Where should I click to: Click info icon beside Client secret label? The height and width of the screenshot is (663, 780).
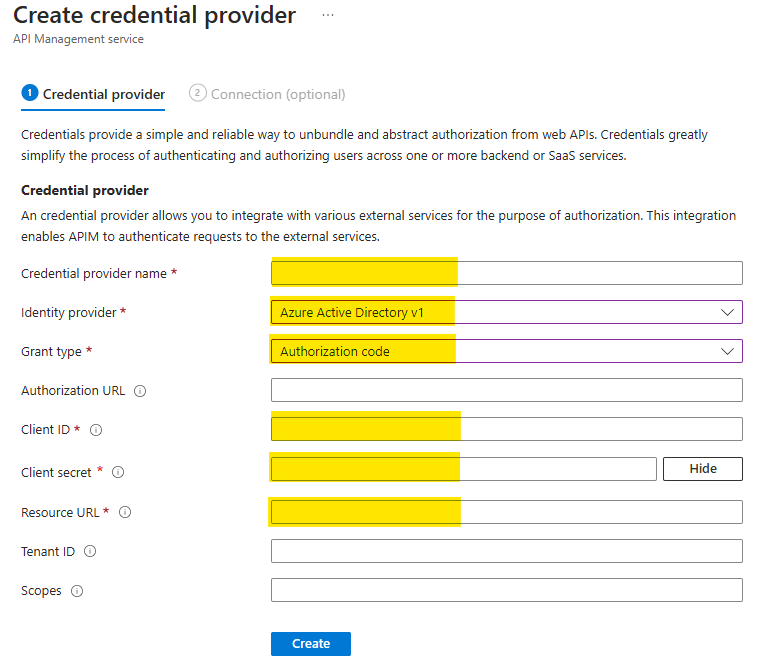pos(118,472)
